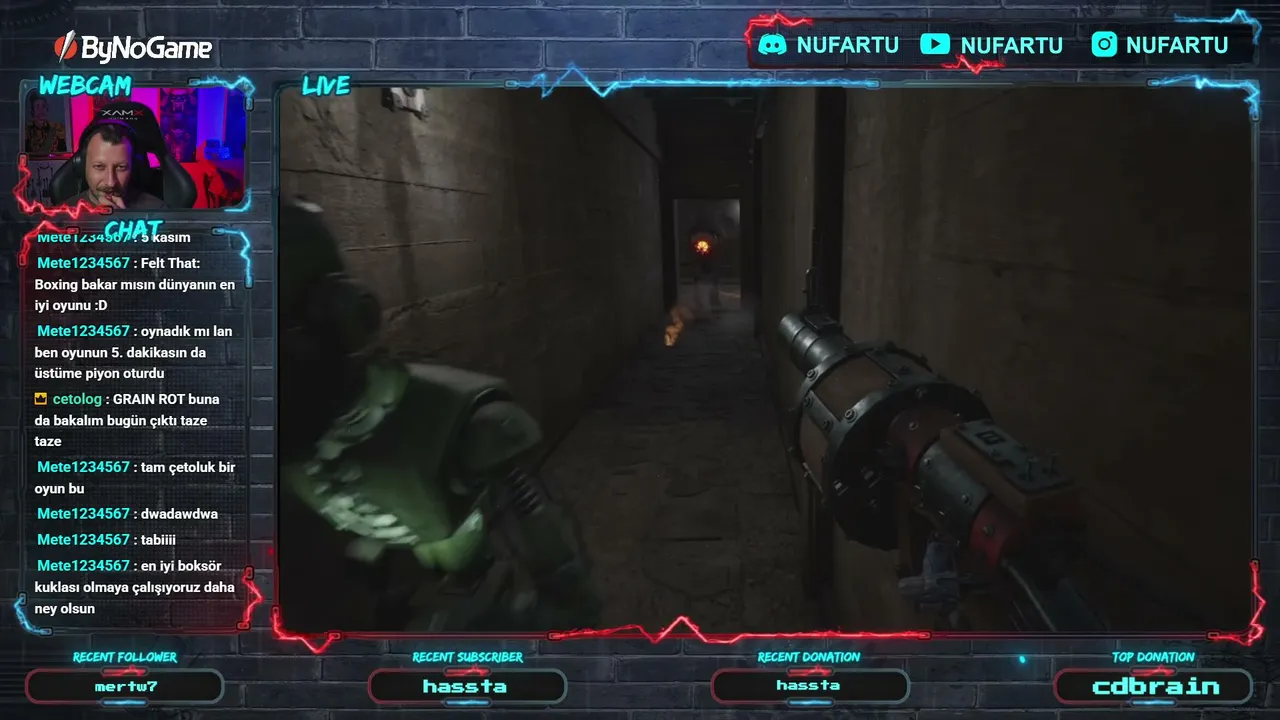Click the chat text "dwadawdwa"

click(x=180, y=514)
